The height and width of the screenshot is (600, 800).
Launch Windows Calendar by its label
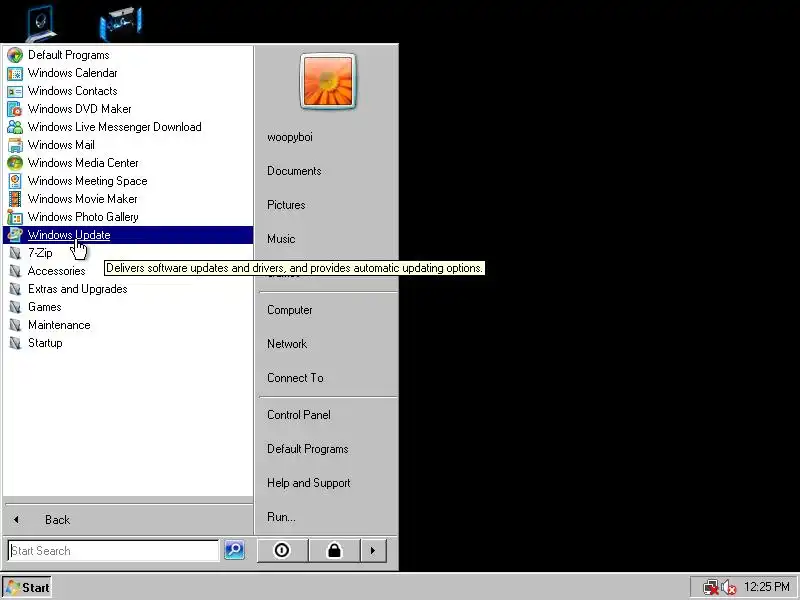(72, 73)
